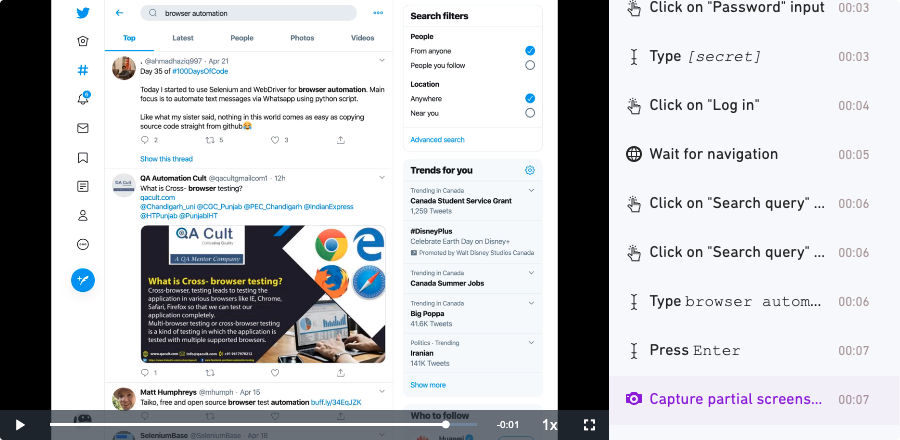Open the chevron for Iranian trend
Image resolution: width=900 pixels, height=440 pixels.
531,342
